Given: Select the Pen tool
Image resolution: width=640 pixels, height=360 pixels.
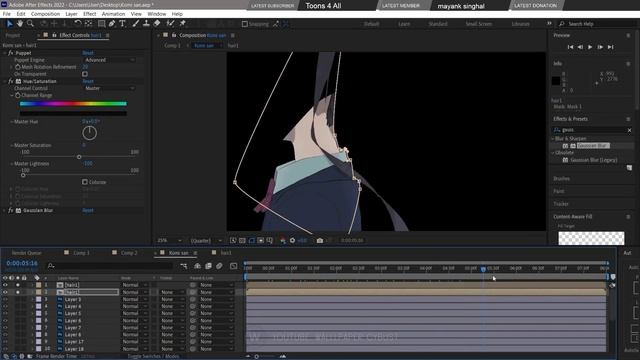Looking at the screenshot, I should (x=112, y=24).
